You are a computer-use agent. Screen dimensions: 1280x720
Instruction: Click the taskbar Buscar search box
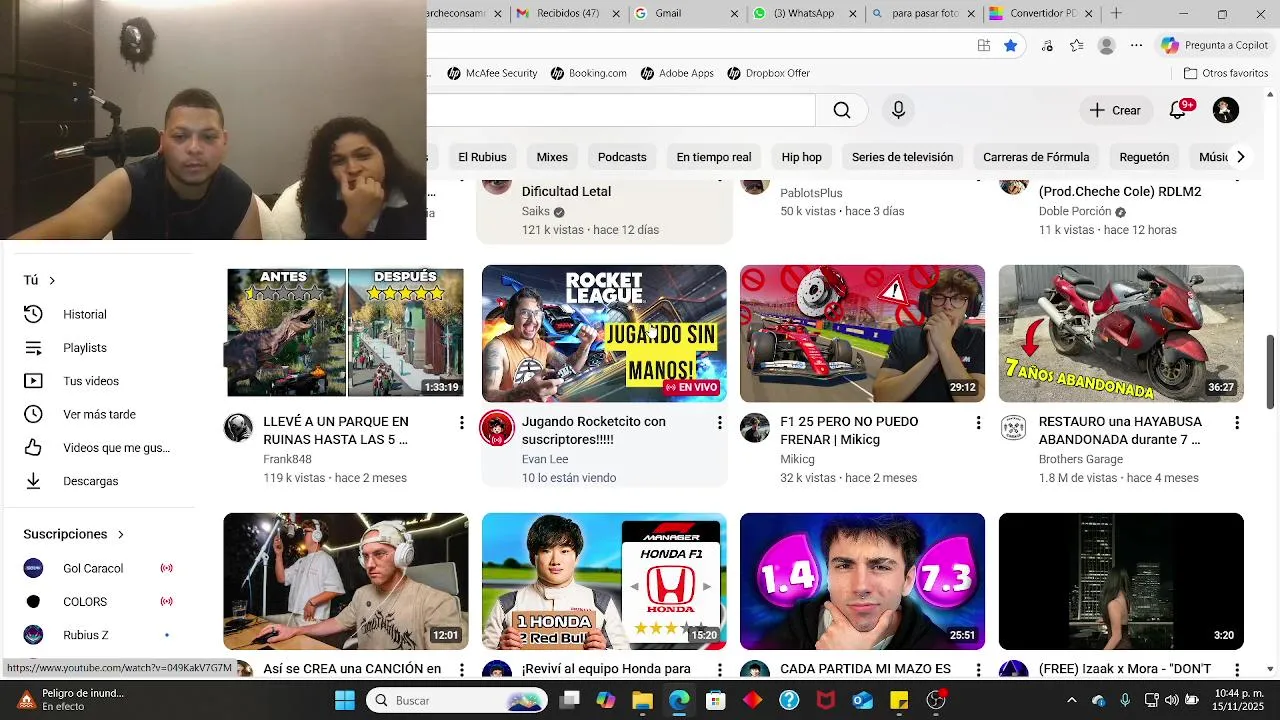[x=459, y=700]
